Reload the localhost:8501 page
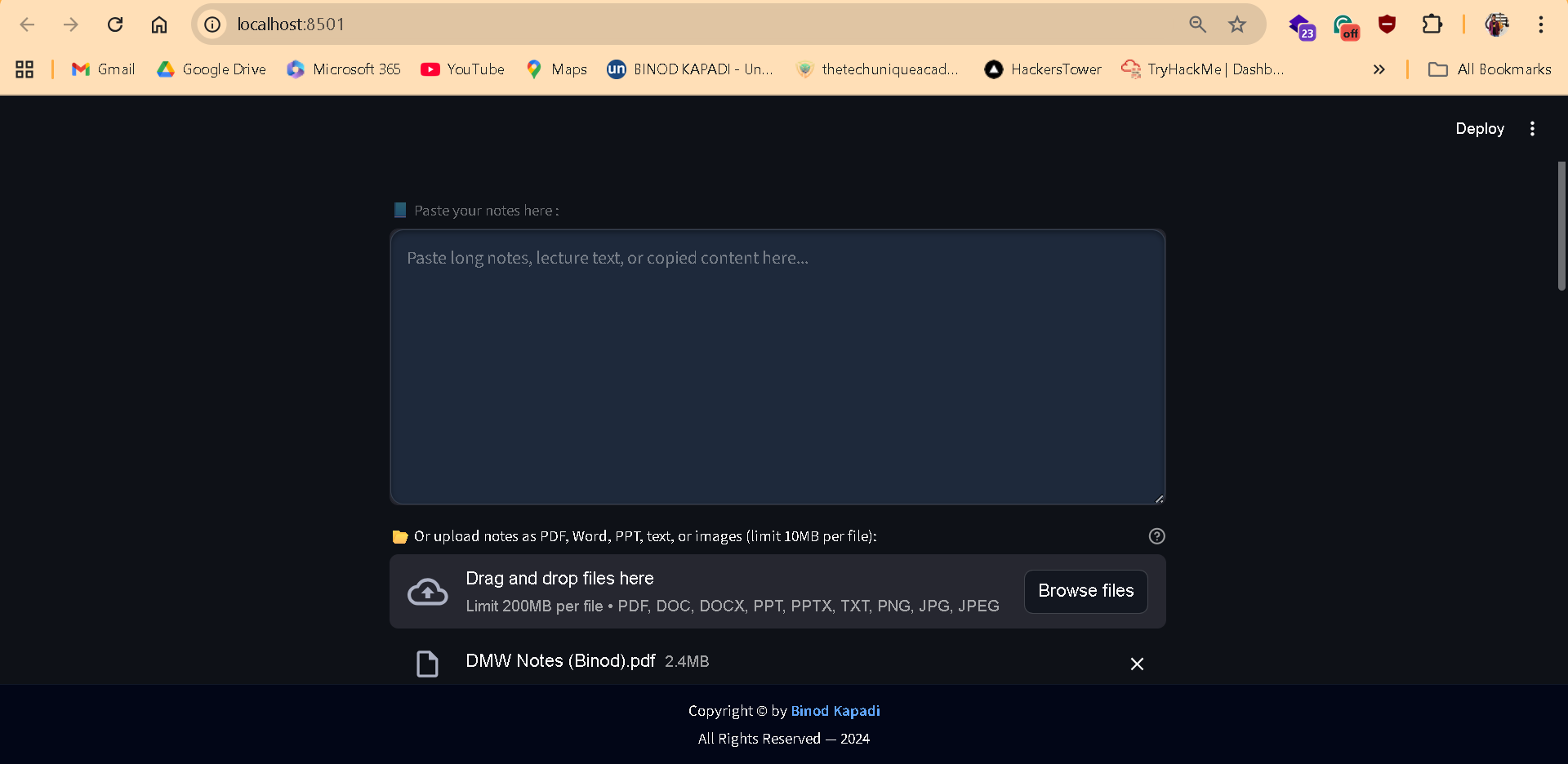Viewport: 1568px width, 764px height. (115, 24)
